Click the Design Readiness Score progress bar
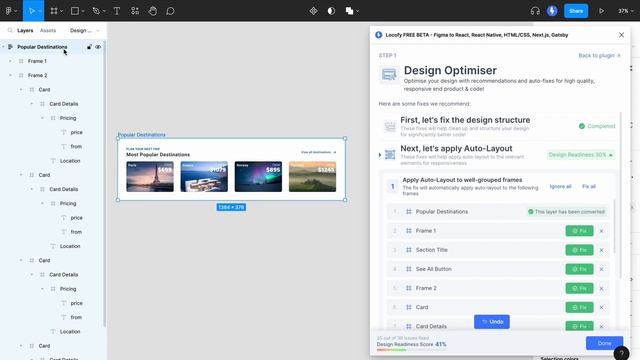 [x=411, y=350]
